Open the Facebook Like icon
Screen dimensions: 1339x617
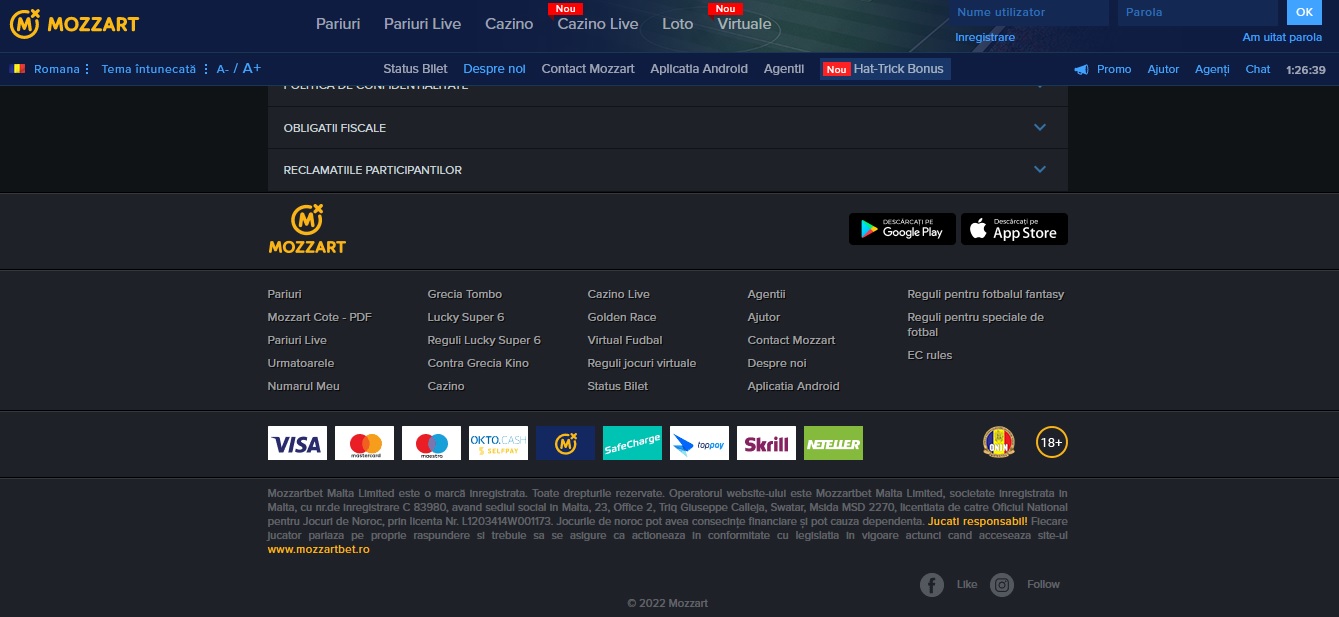pyautogui.click(x=932, y=585)
